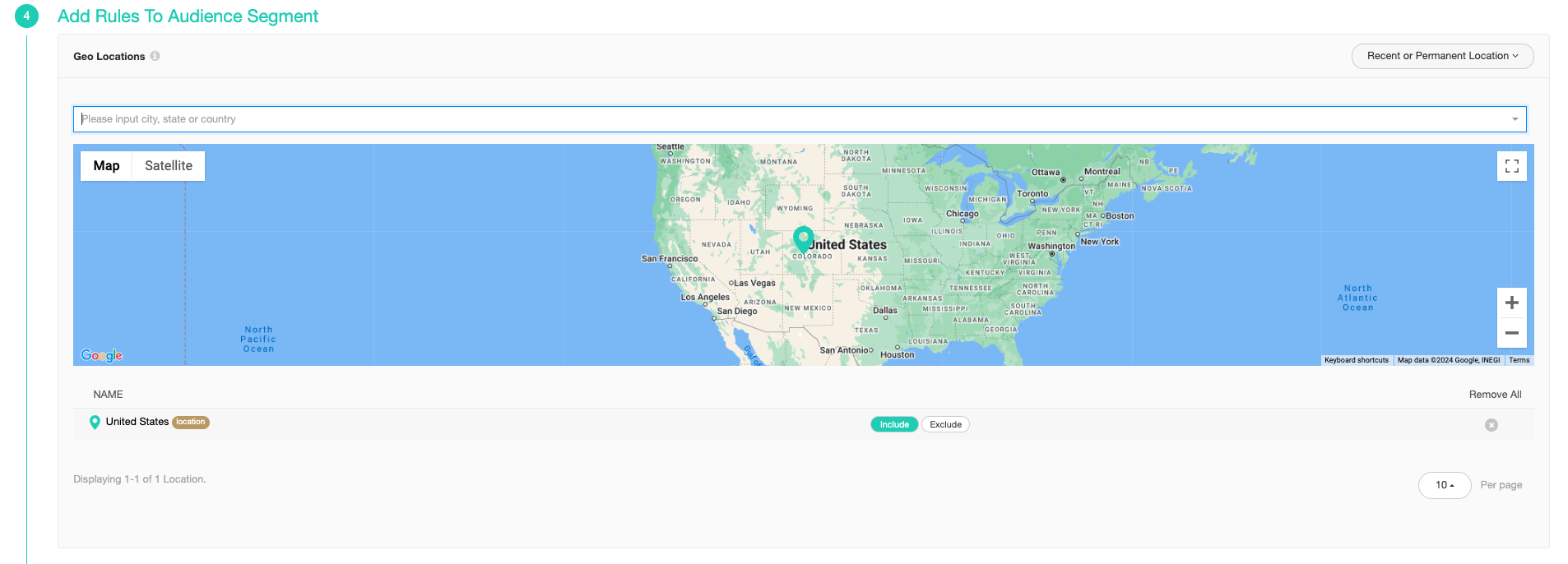Click the Google logo on map
This screenshot has width=1568, height=564.
(x=101, y=355)
